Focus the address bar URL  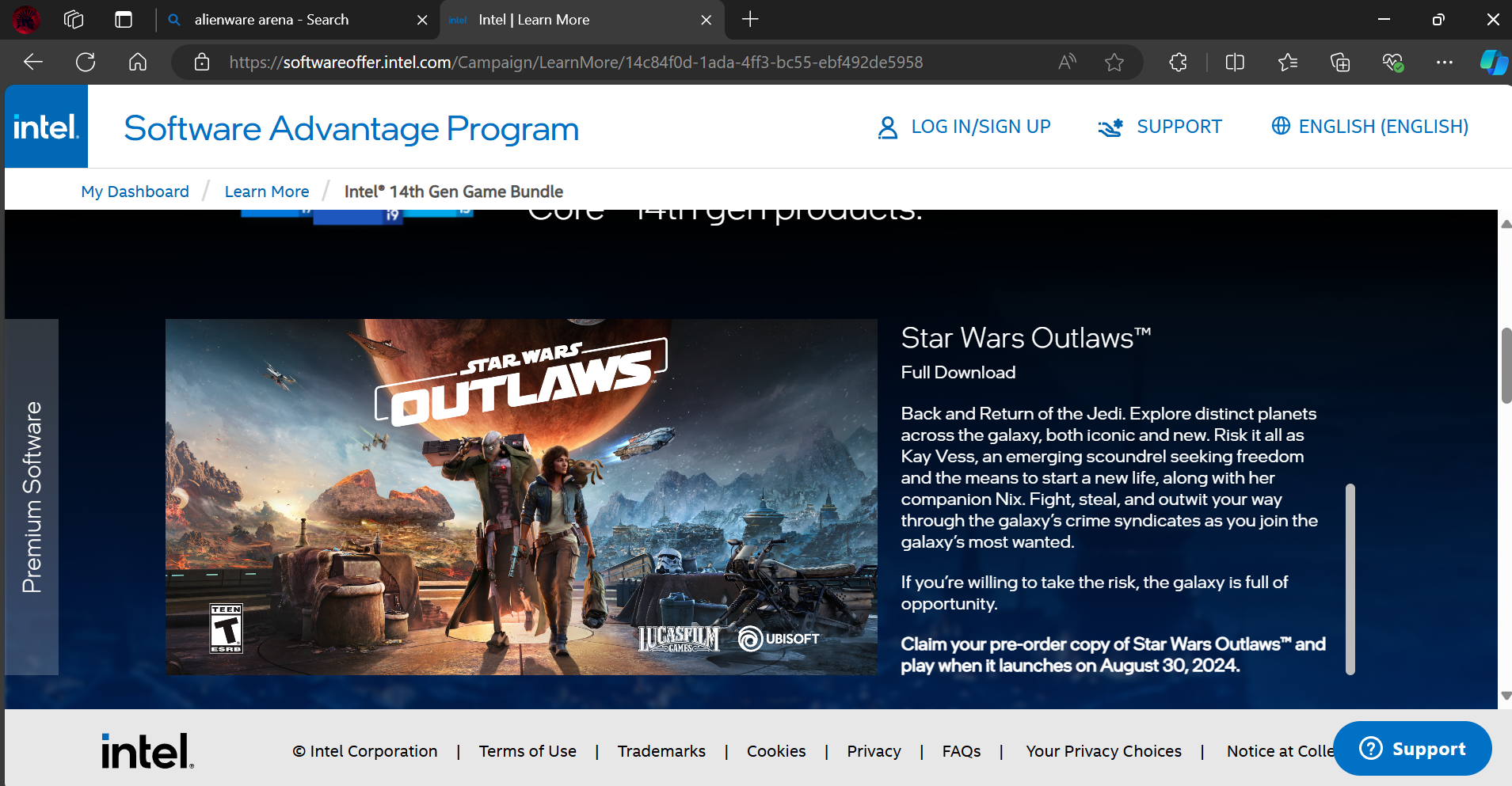pos(576,63)
